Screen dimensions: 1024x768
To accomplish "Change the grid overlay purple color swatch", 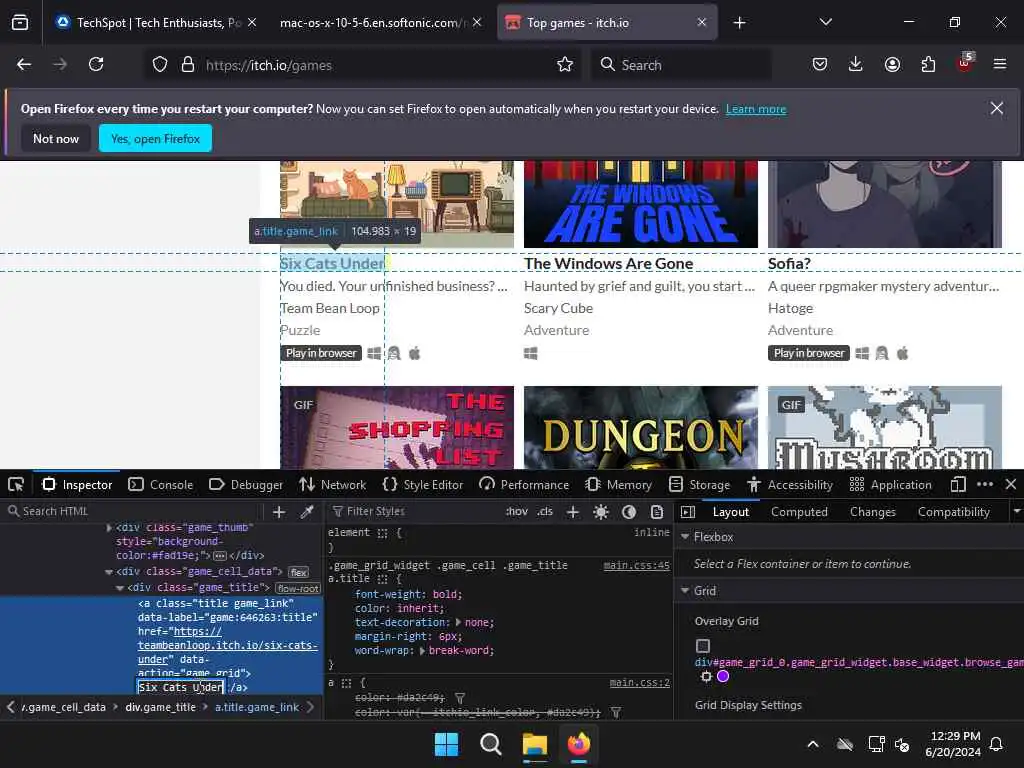I will pos(723,677).
